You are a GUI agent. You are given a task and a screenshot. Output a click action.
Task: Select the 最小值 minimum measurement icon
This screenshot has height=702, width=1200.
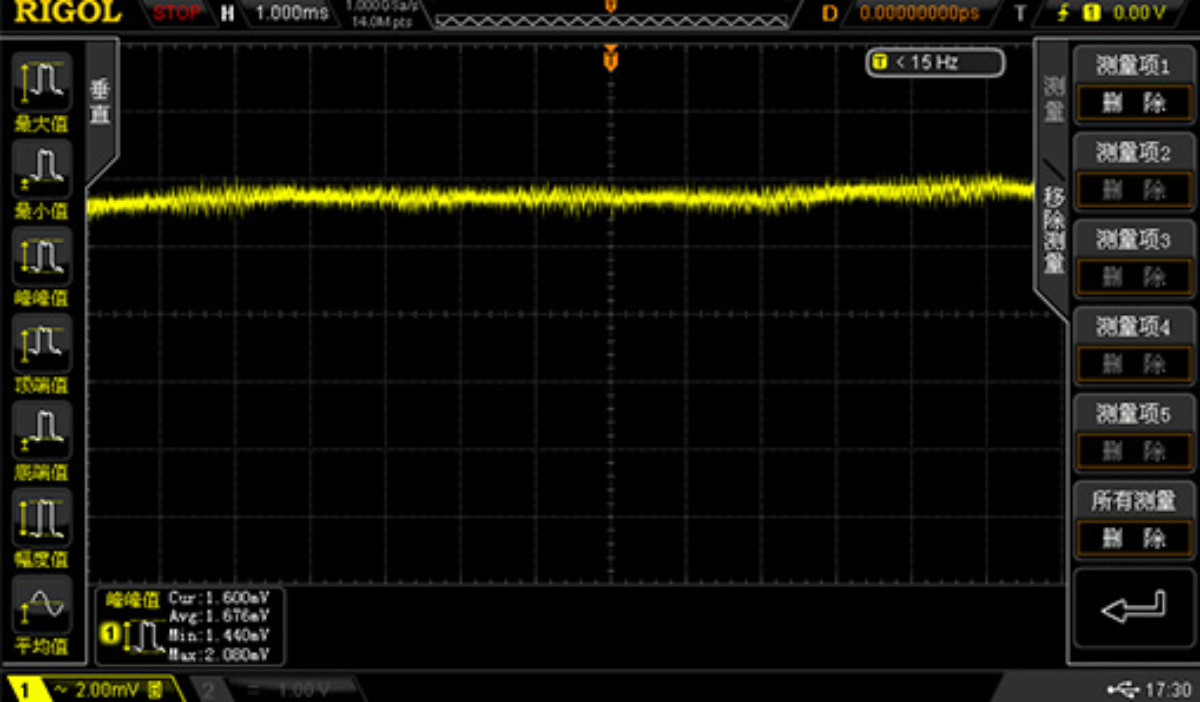(x=41, y=170)
